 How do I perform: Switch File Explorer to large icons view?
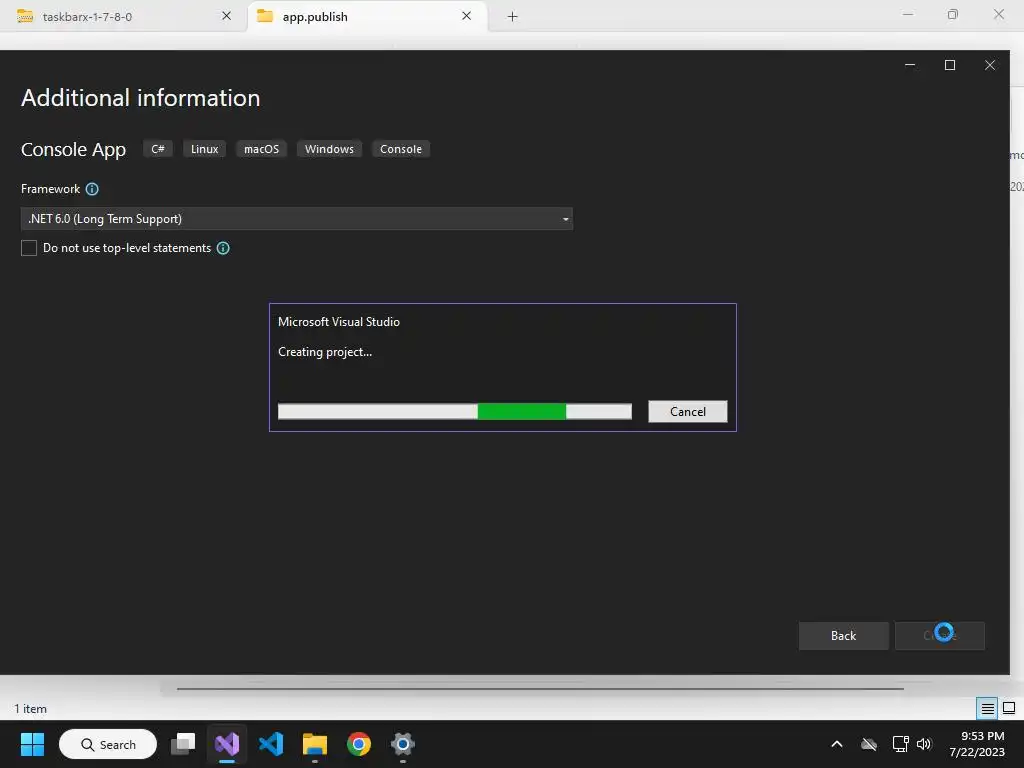point(1009,708)
